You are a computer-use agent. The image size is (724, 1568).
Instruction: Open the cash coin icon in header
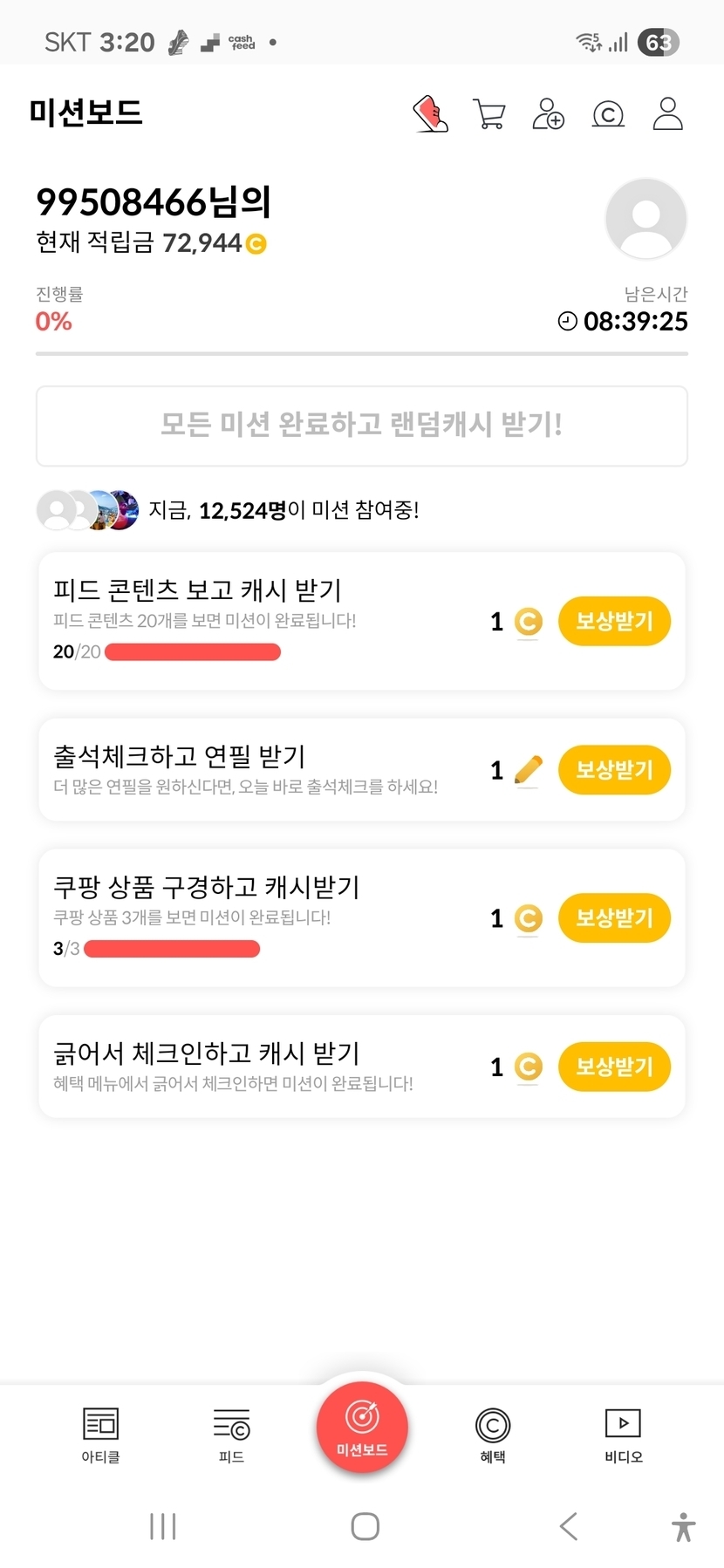click(x=608, y=114)
